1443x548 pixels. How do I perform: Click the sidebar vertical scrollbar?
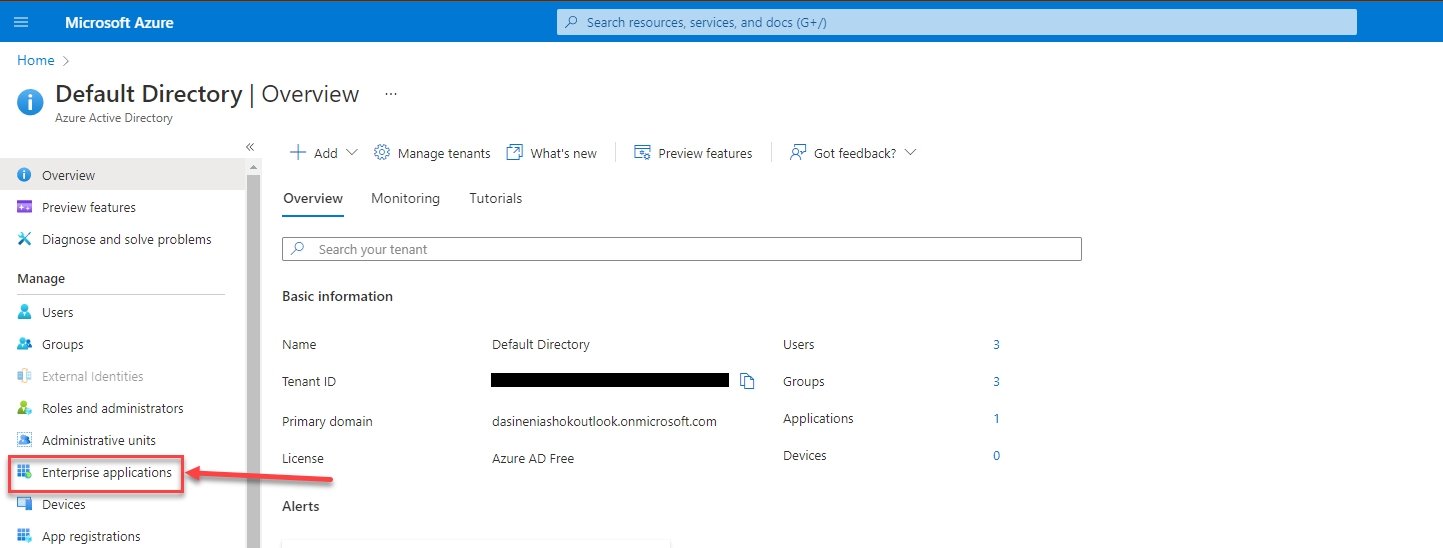click(254, 360)
